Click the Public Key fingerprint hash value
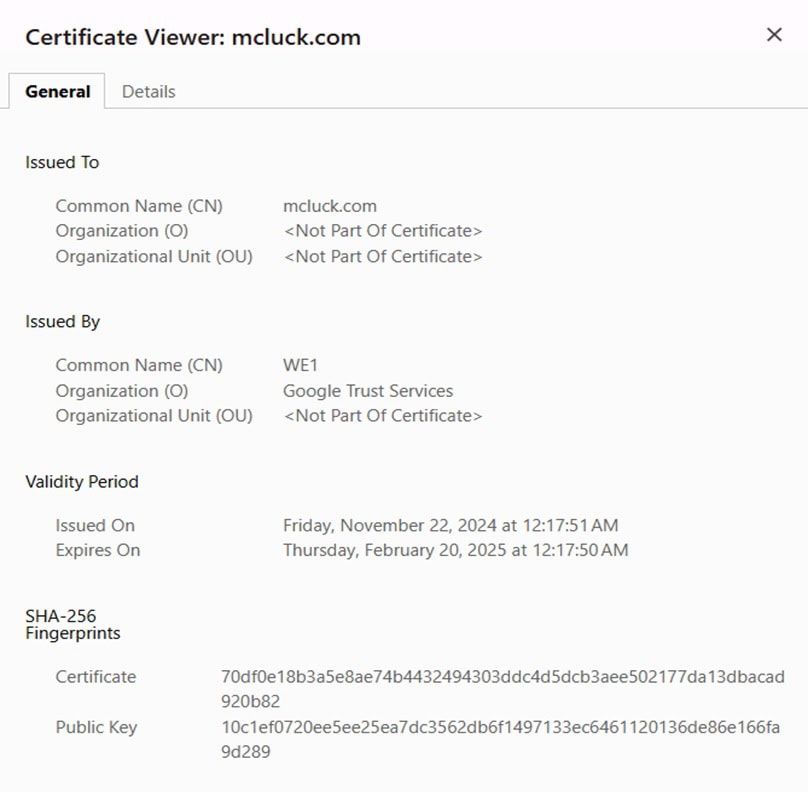This screenshot has height=792, width=808. point(500,727)
